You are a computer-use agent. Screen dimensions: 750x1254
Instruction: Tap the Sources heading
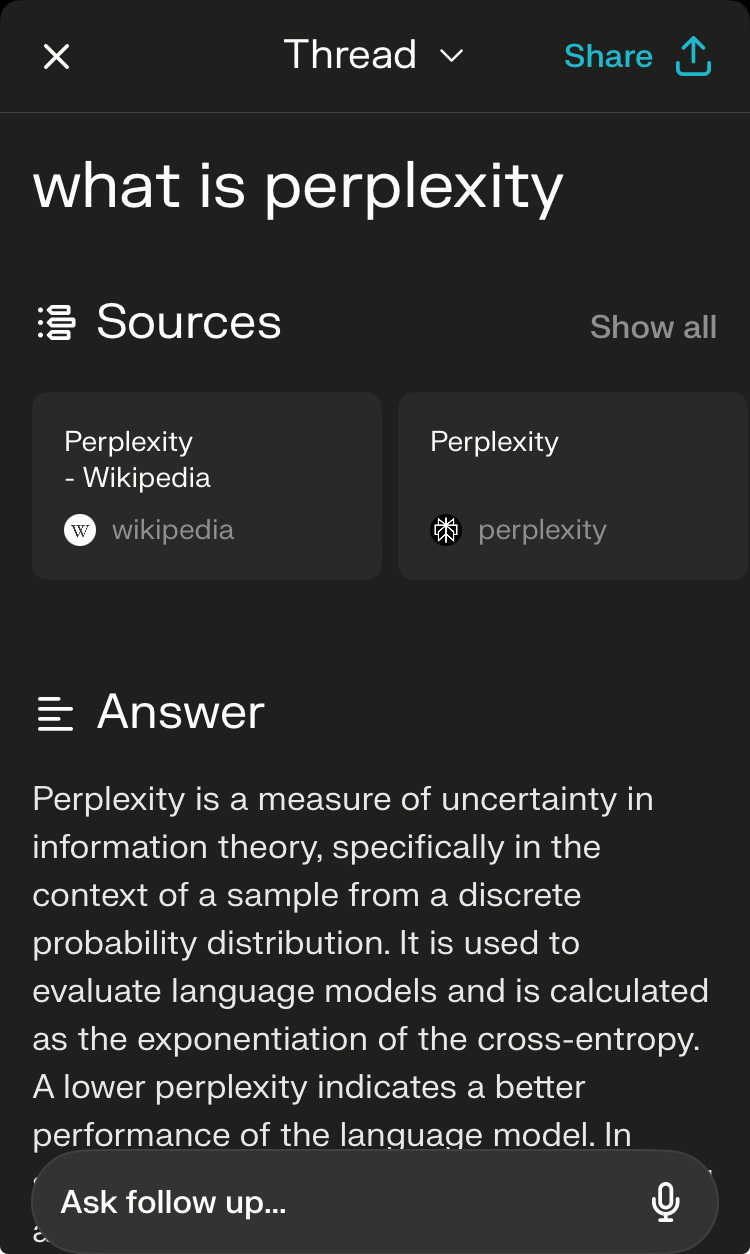(x=188, y=321)
